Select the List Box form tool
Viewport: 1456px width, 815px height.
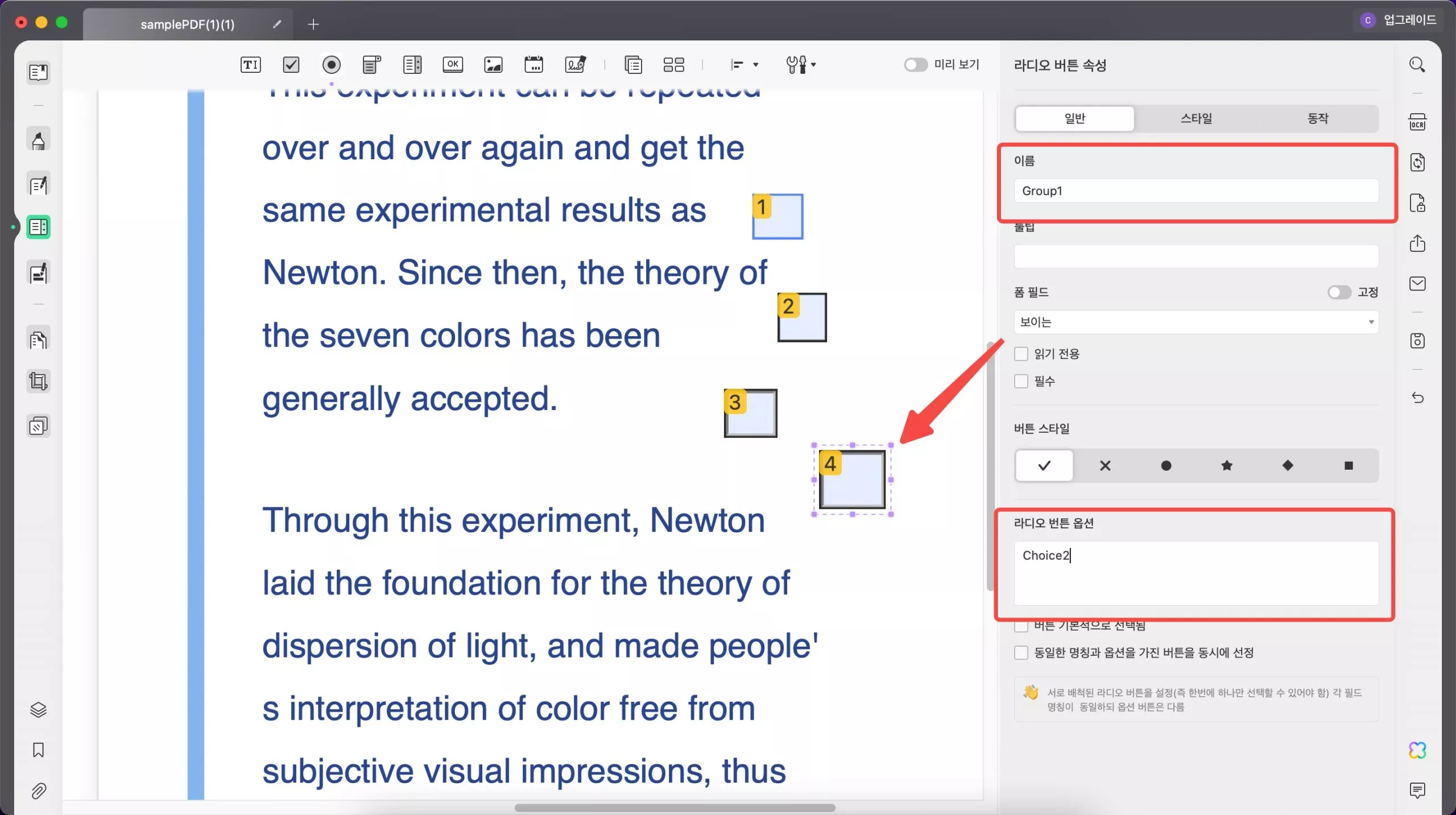pyautogui.click(x=412, y=65)
